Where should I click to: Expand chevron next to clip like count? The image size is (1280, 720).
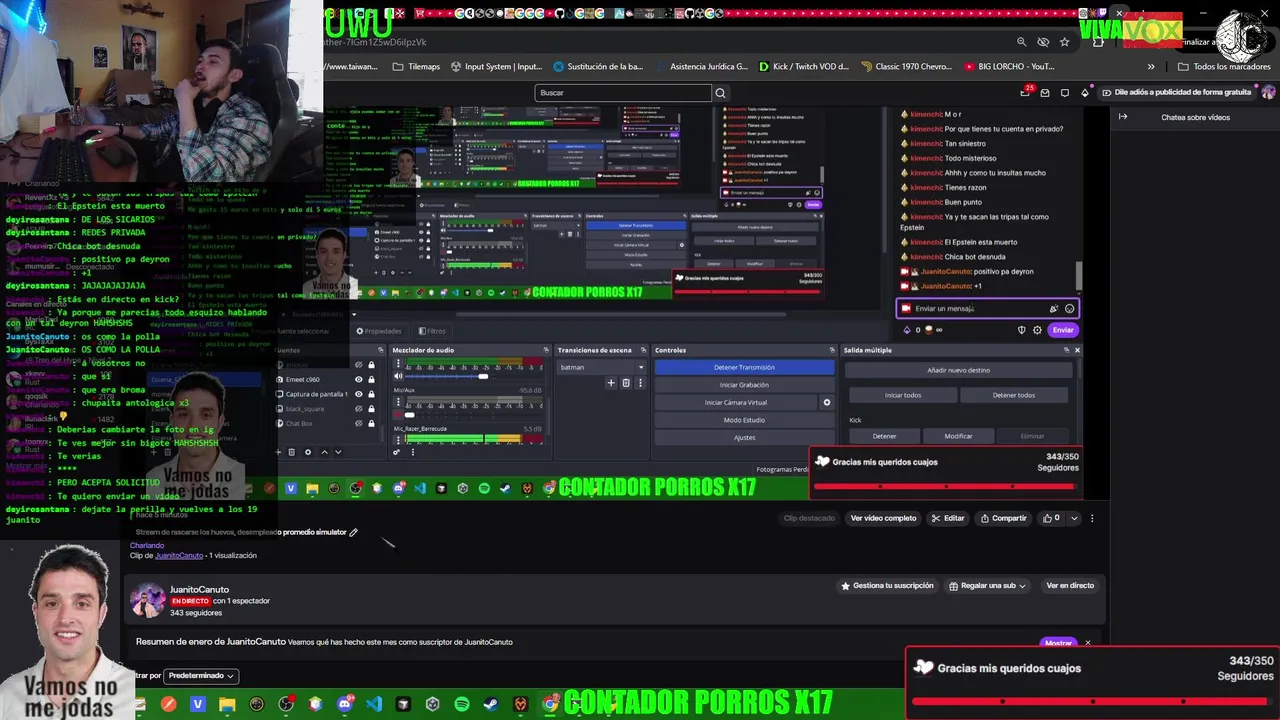point(1074,518)
